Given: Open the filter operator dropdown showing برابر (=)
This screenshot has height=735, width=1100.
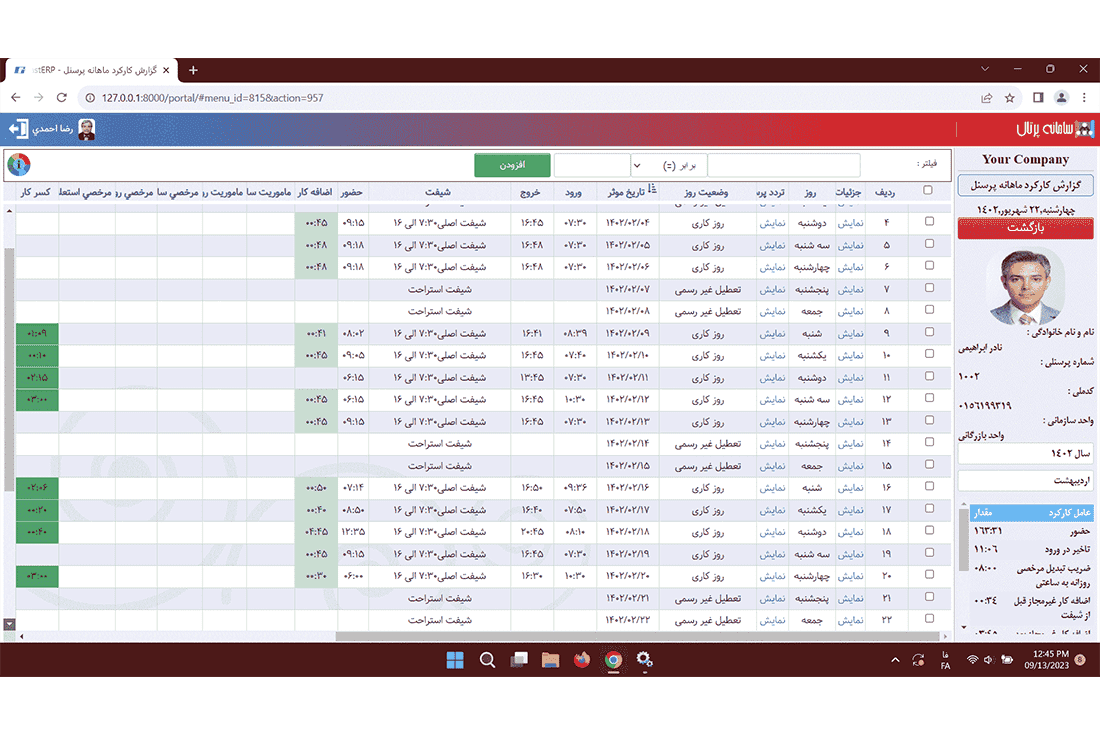Looking at the screenshot, I should pyautogui.click(x=668, y=165).
